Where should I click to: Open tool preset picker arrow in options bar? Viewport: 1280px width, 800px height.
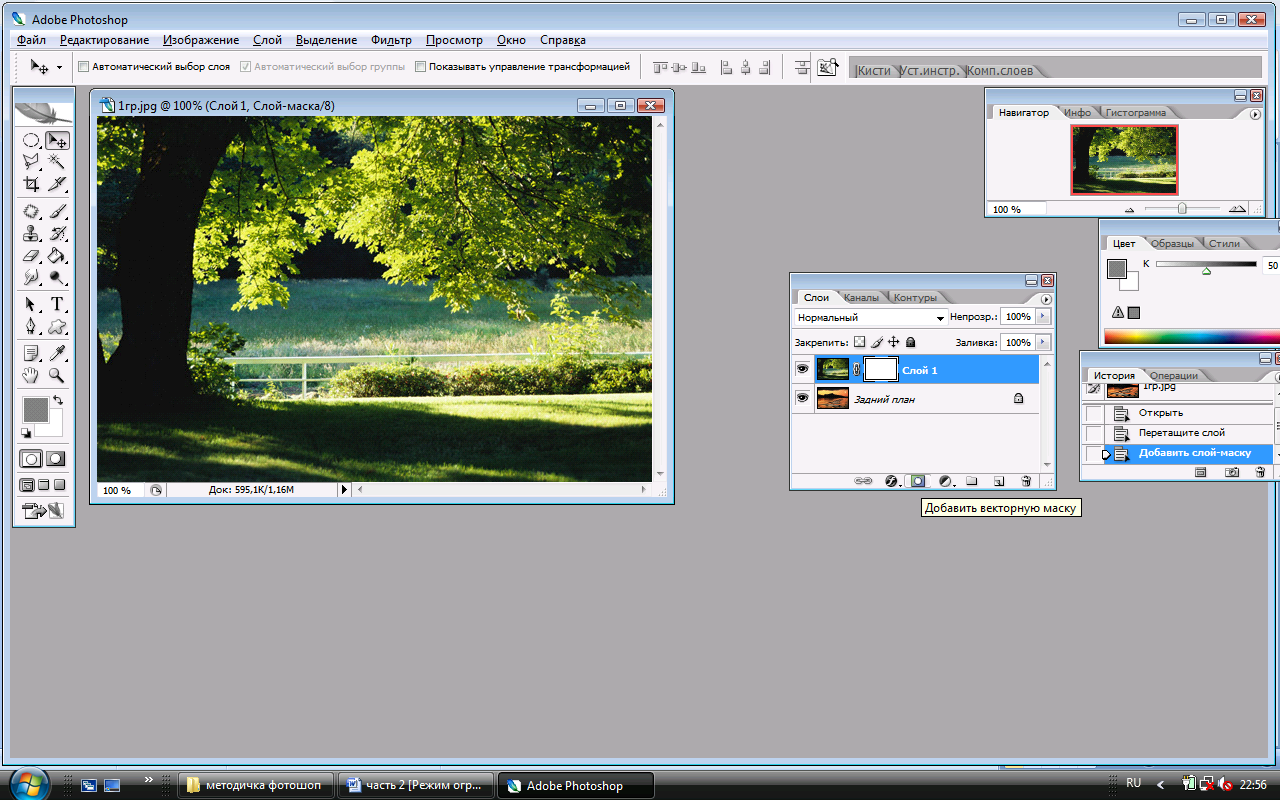[x=59, y=67]
